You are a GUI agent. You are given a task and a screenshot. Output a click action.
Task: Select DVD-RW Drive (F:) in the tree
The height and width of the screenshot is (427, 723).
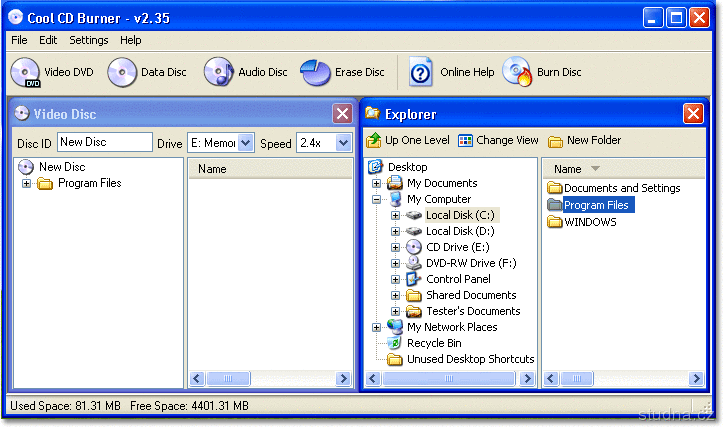458,263
